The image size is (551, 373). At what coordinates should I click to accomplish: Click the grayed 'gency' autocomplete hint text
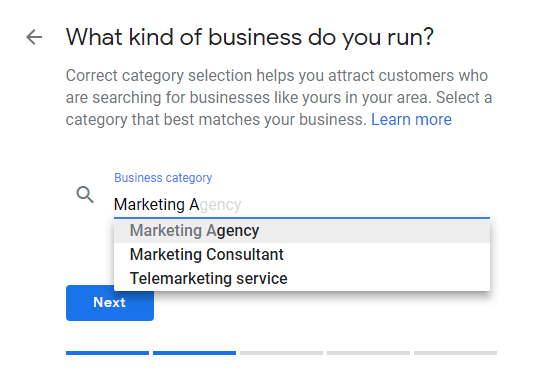220,205
